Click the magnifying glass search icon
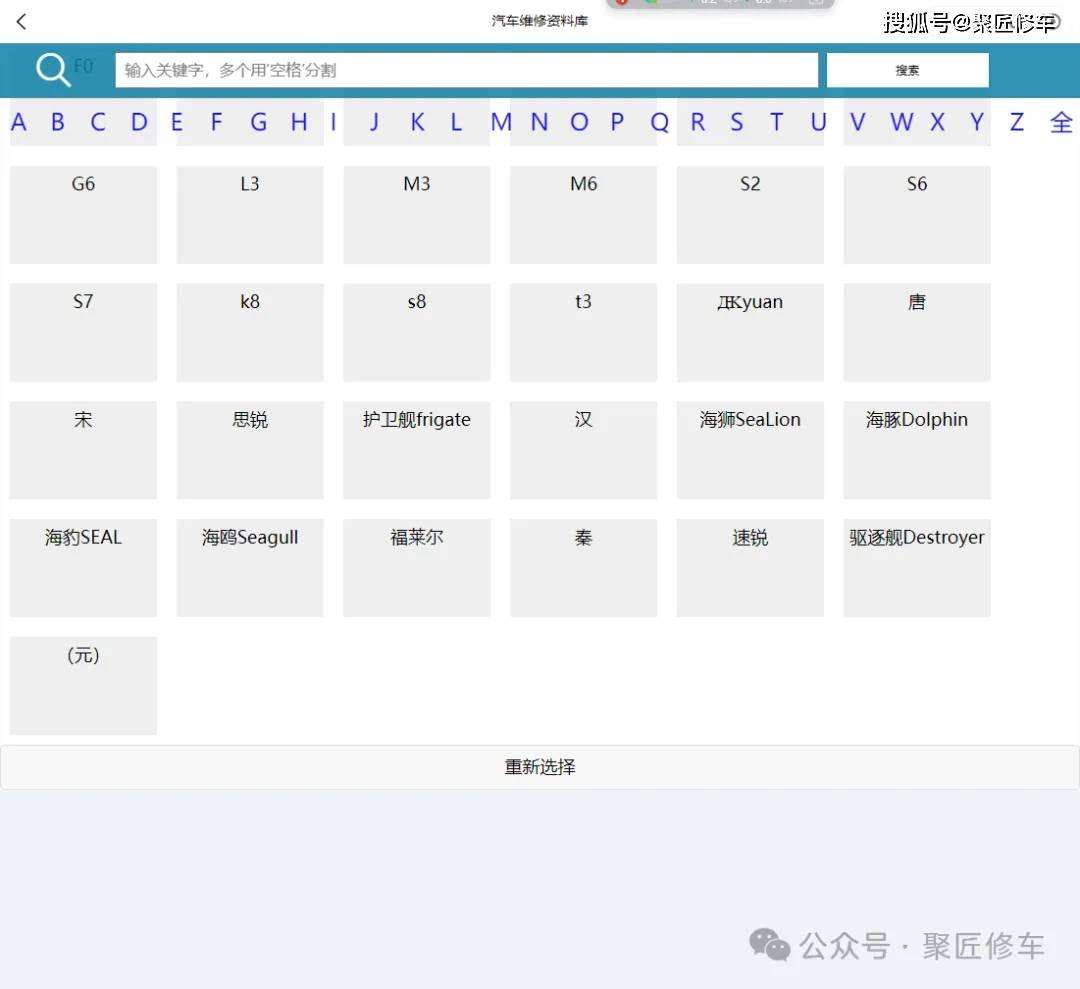 point(54,70)
